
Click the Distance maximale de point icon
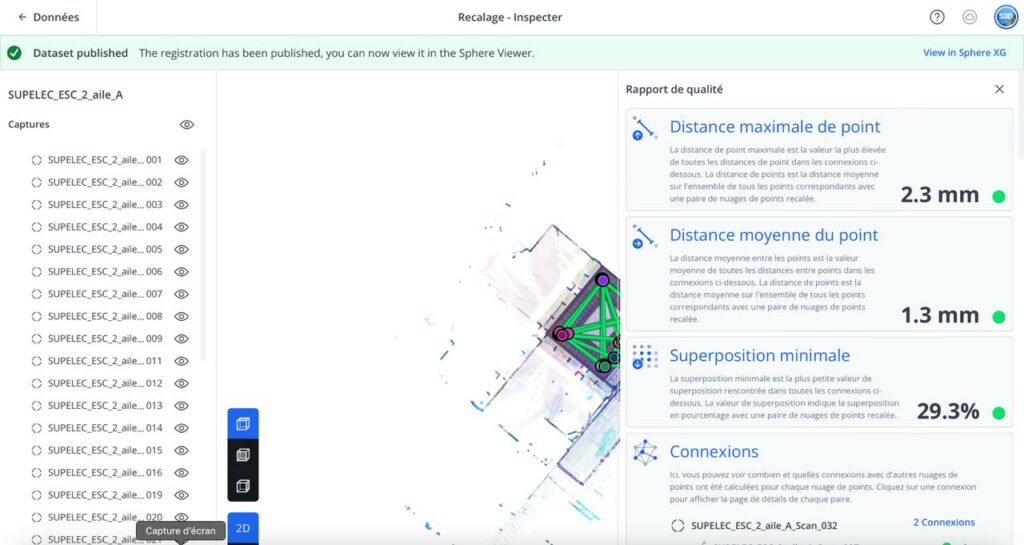coord(644,129)
